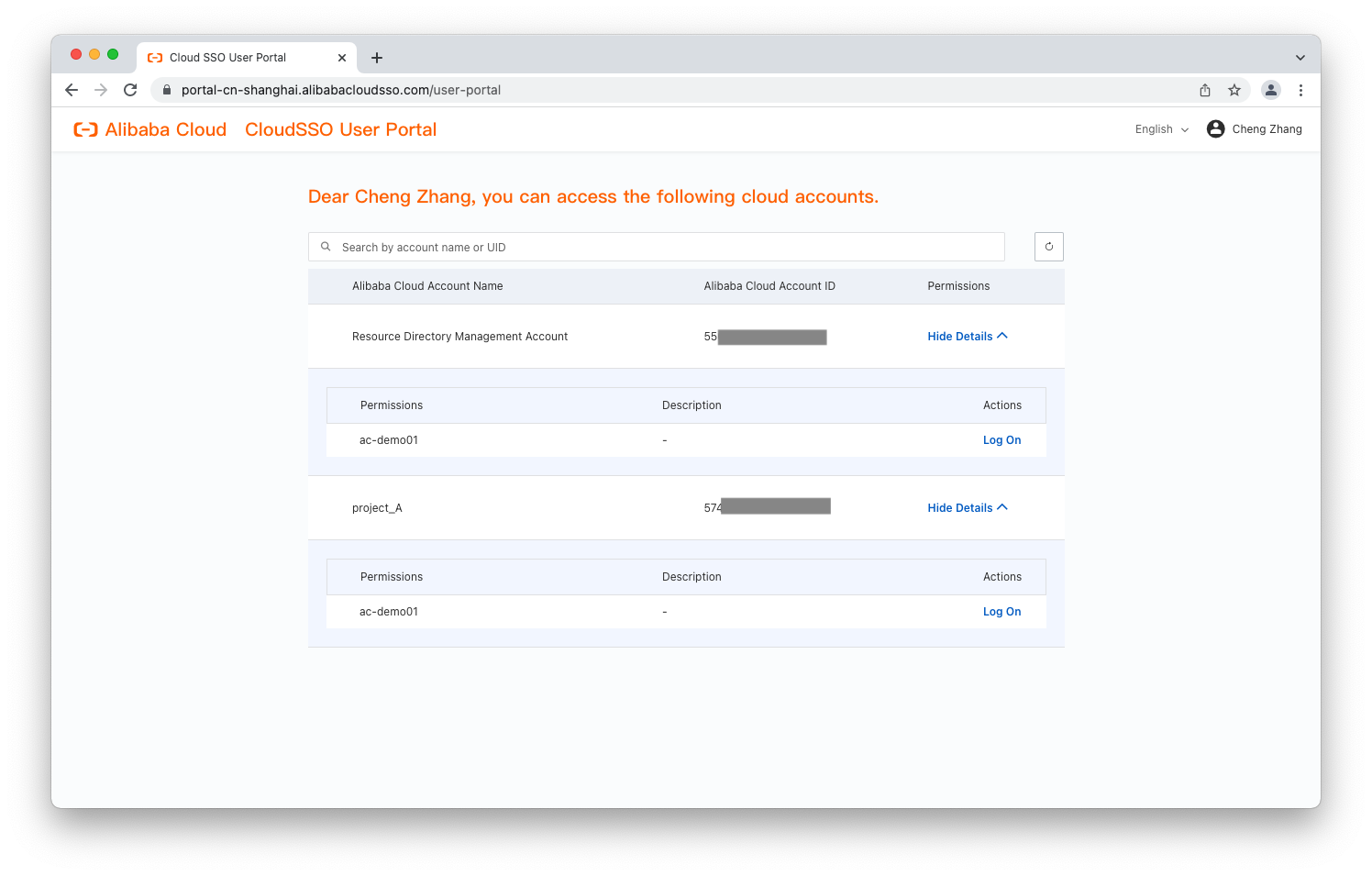
Task: Expand the tab search chevron in the tab bar
Action: coord(1300,58)
